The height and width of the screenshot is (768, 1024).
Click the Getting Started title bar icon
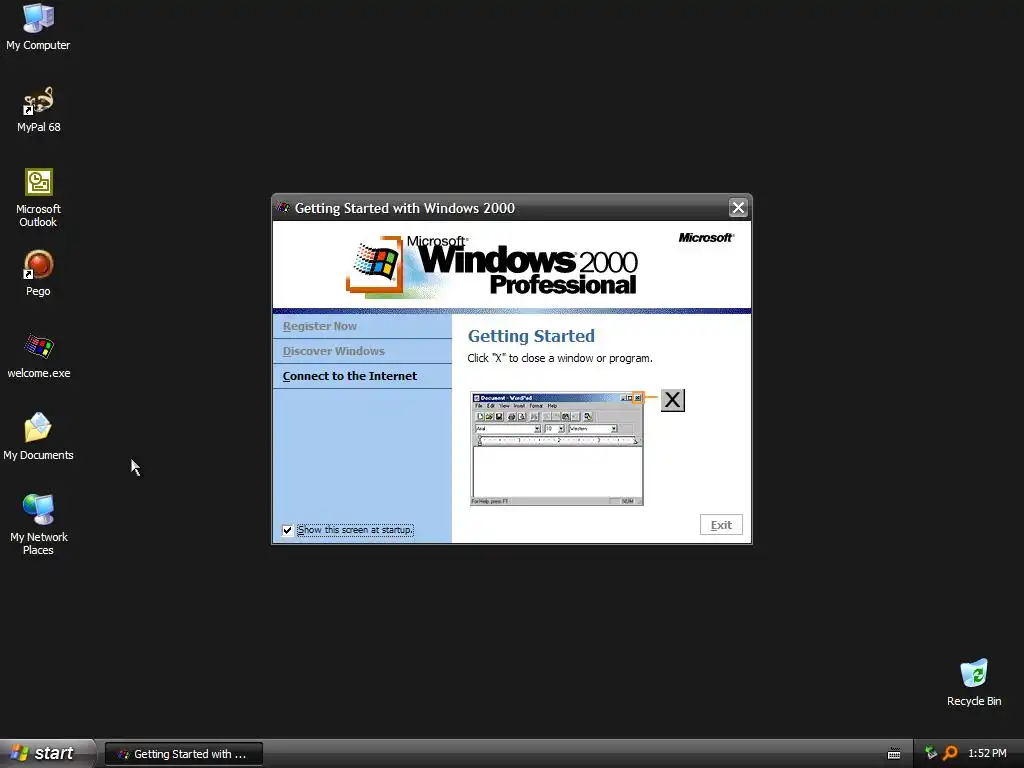click(x=283, y=208)
